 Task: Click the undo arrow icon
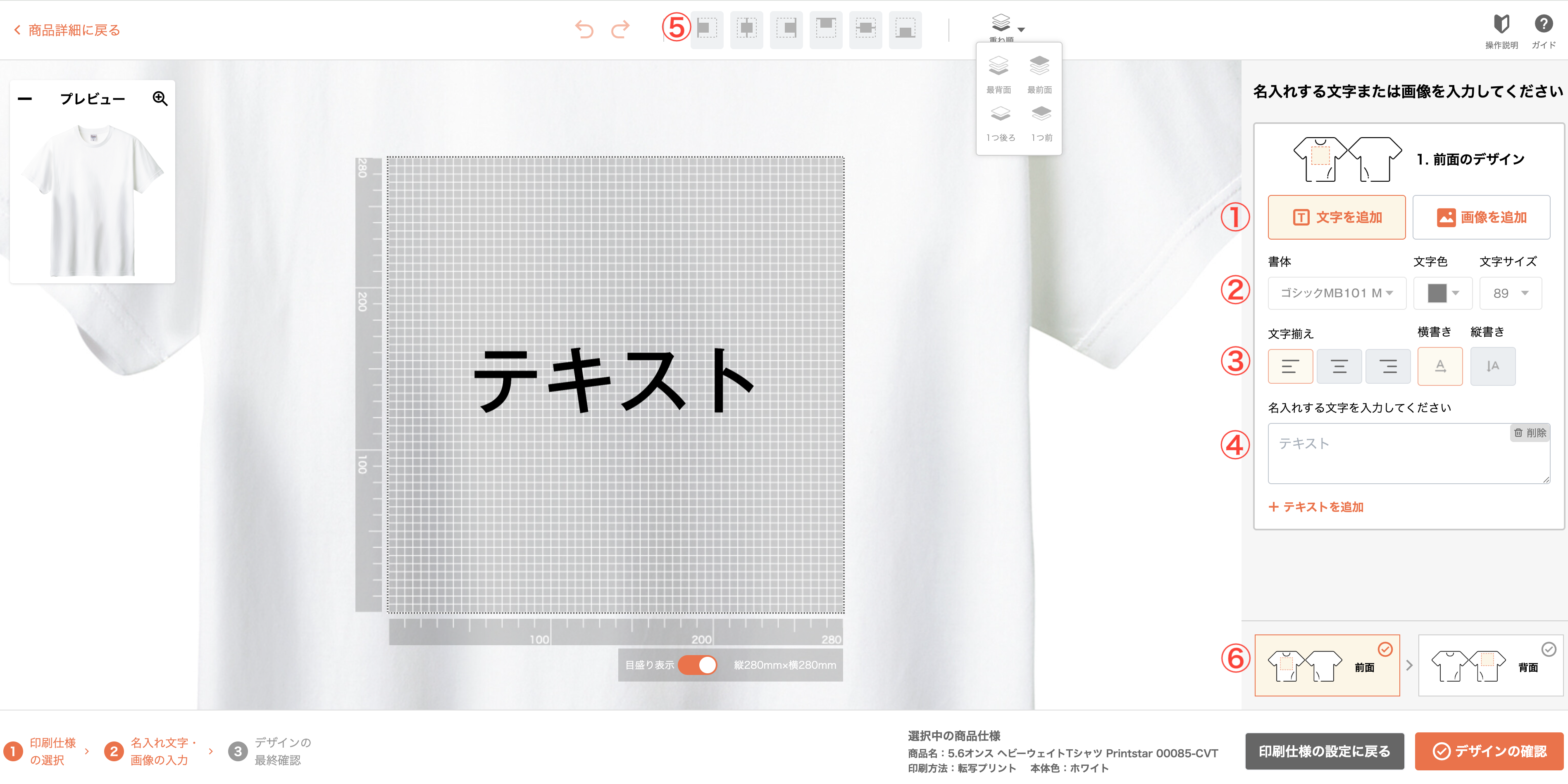click(585, 29)
